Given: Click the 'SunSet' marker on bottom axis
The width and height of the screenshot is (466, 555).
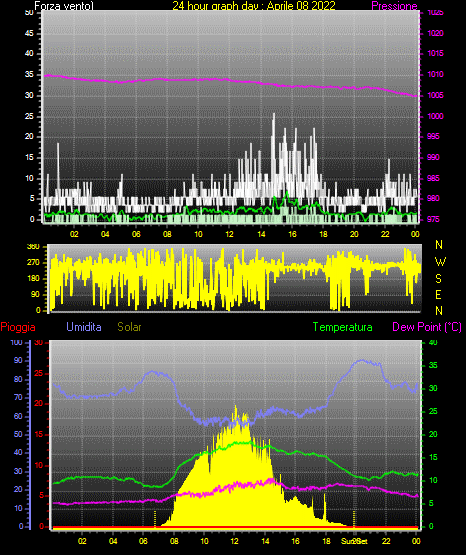Looking at the screenshot, I should point(354,541).
